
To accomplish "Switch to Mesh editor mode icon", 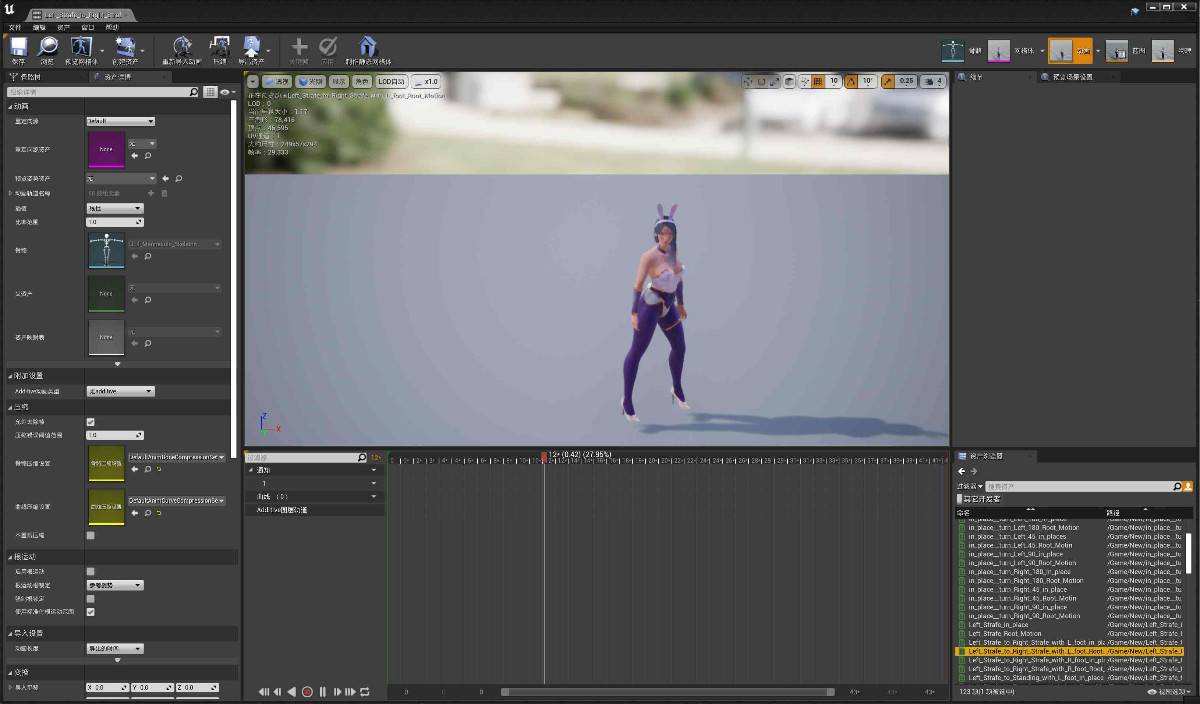I will pos(999,50).
